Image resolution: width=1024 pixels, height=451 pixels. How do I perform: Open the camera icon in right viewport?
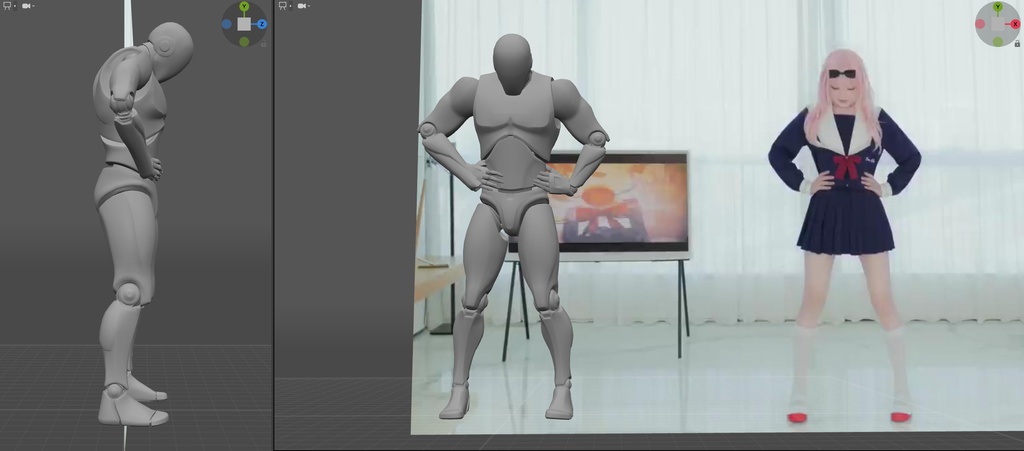(x=302, y=6)
